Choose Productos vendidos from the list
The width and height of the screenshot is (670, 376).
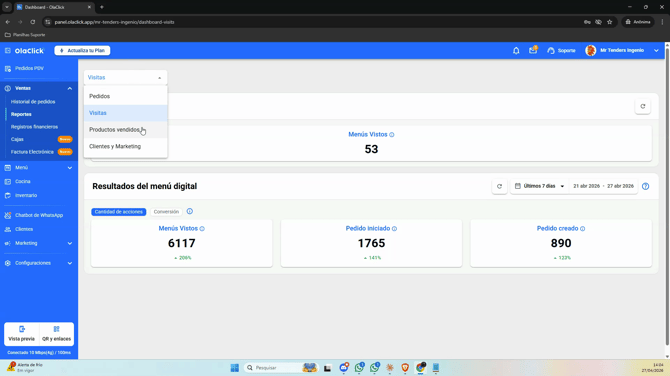click(126, 129)
